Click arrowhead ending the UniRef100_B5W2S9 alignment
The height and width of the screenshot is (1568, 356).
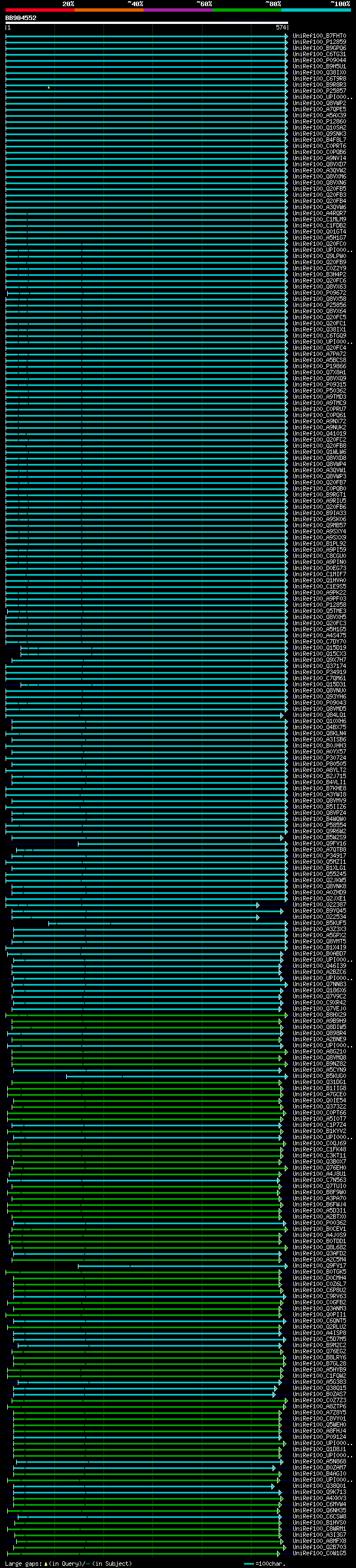(x=283, y=838)
